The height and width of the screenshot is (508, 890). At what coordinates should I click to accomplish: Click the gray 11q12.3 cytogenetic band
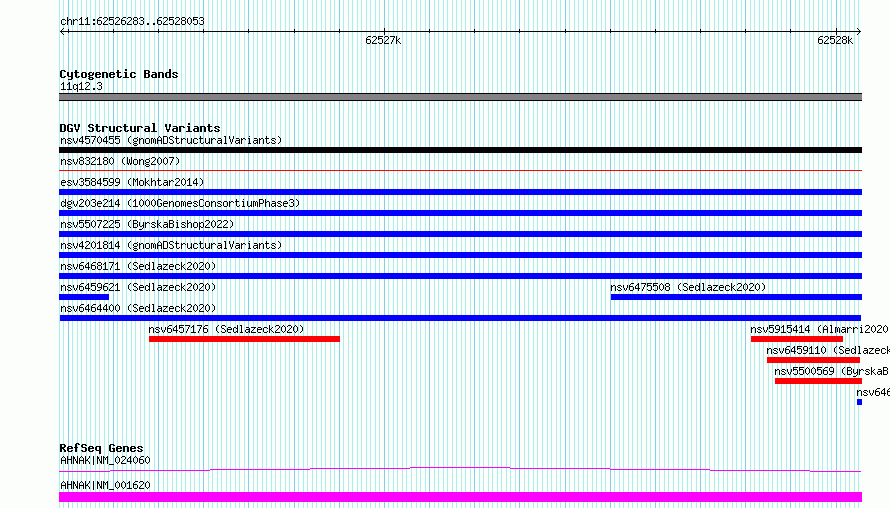point(460,97)
